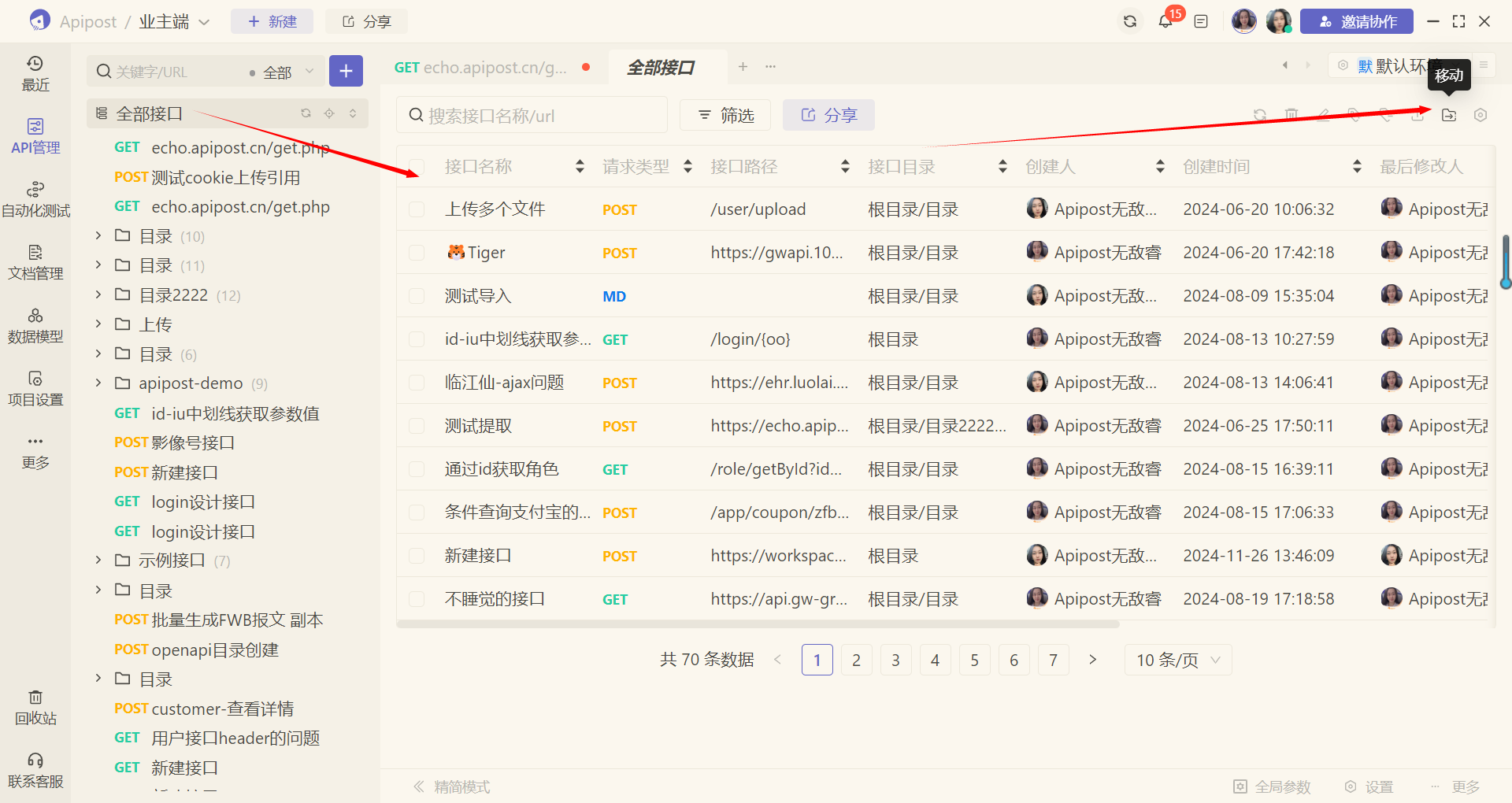Viewport: 1512px width, 803px height.
Task: Open 项目设置 in the sidebar
Action: click(35, 388)
